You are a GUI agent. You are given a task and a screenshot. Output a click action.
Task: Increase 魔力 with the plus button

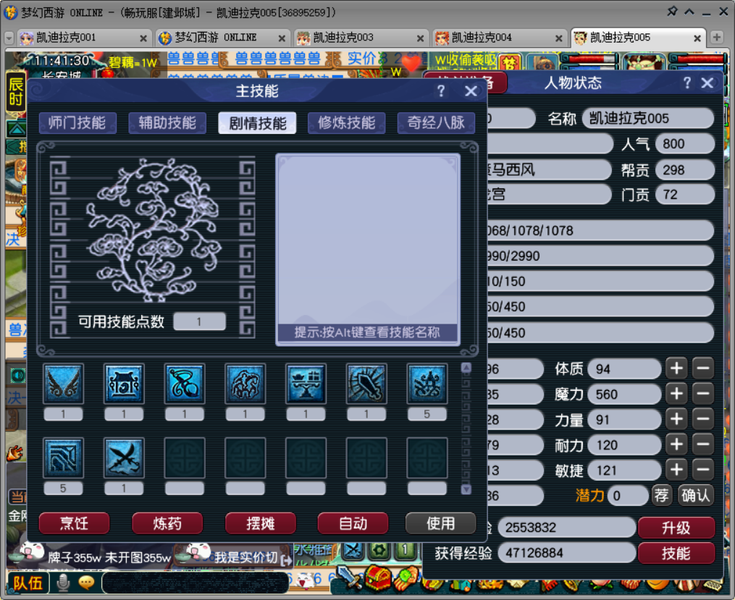[676, 394]
